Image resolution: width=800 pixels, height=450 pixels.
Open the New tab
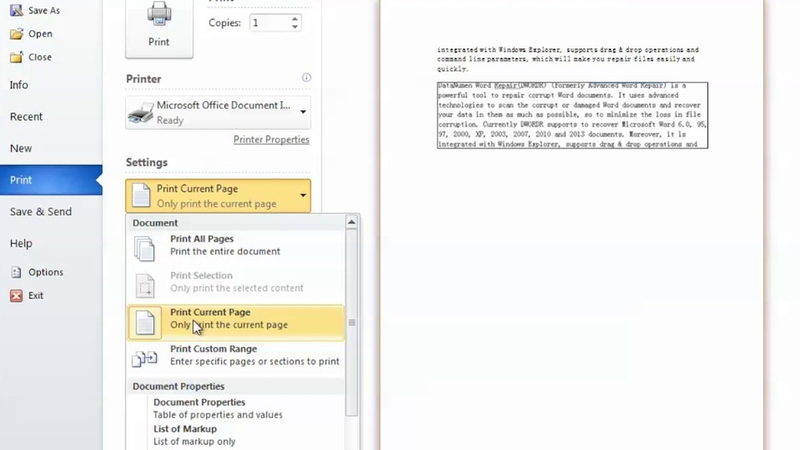pos(51,148)
